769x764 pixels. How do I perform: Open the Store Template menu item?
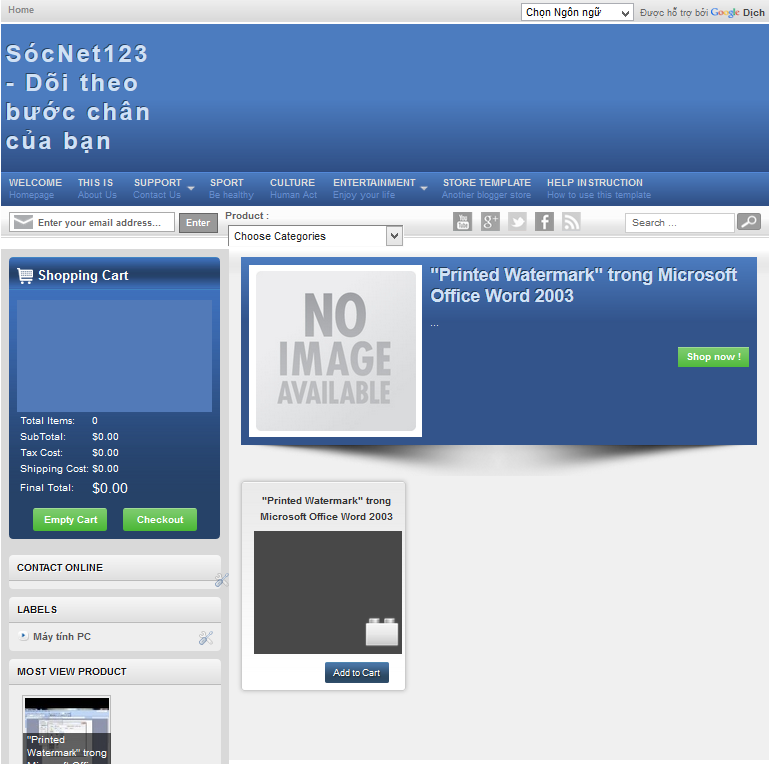coord(487,188)
